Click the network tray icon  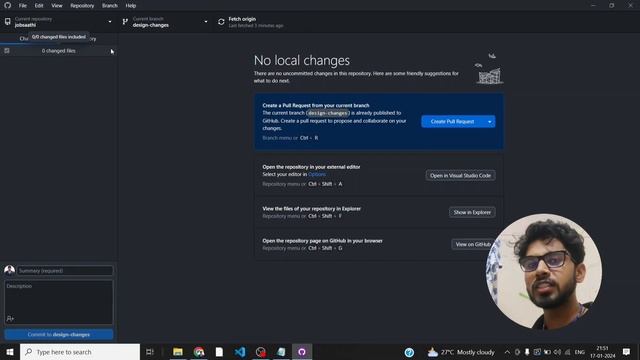tap(567, 352)
